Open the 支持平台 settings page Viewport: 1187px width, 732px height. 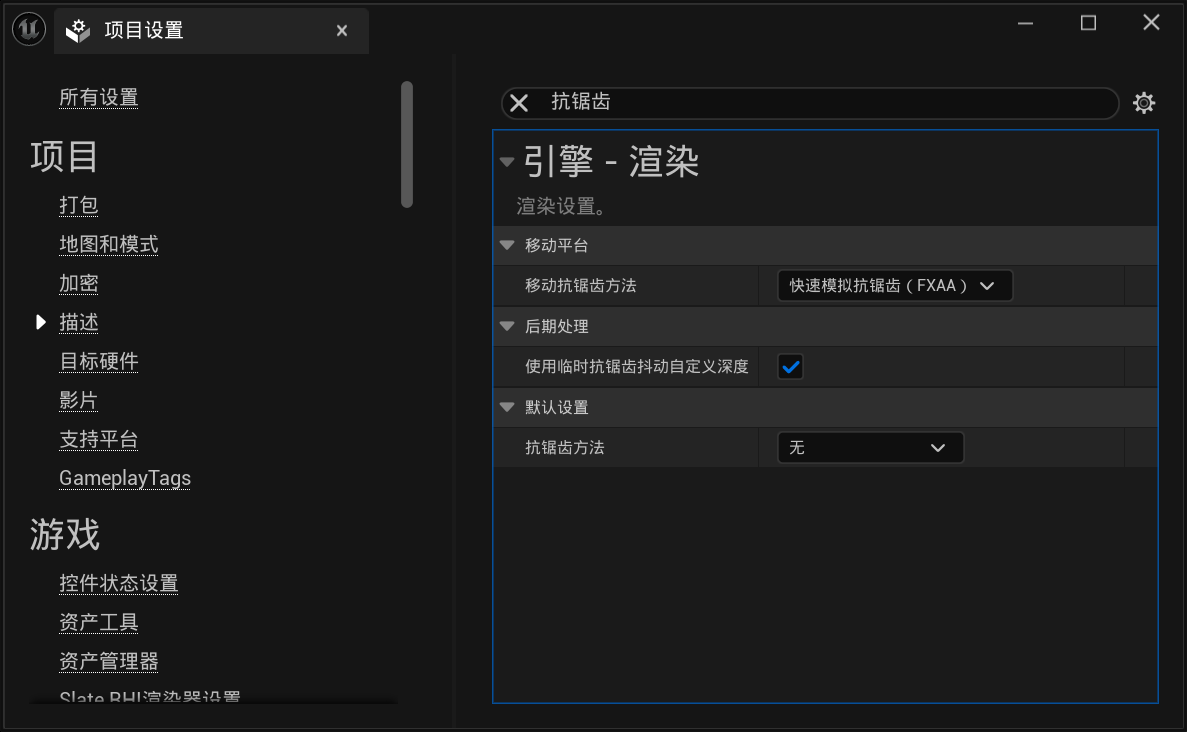98,439
